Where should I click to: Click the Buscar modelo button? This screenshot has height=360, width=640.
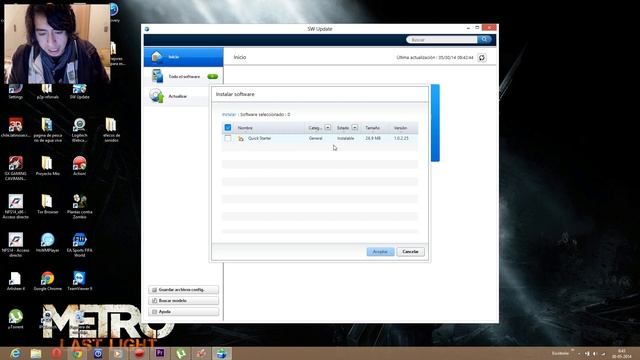point(183,301)
